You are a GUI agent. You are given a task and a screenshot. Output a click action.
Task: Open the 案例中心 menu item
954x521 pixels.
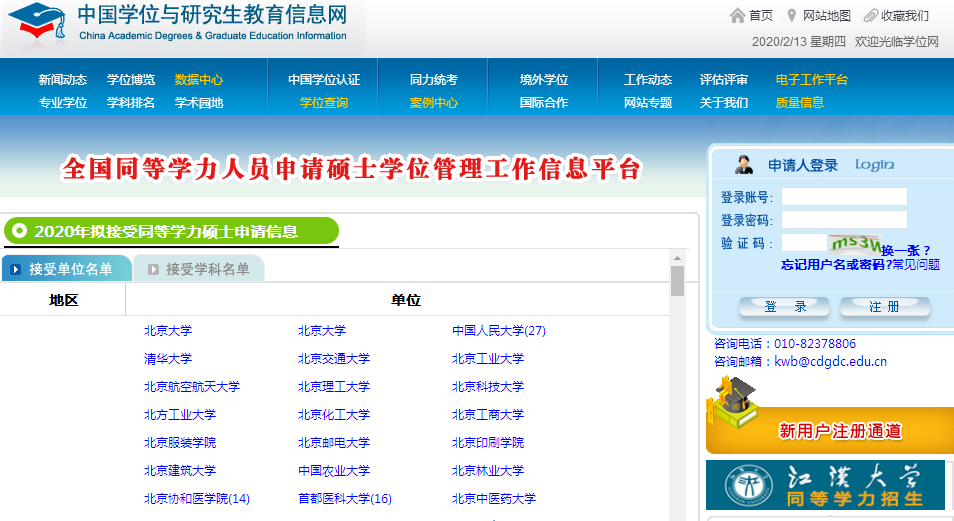click(434, 103)
